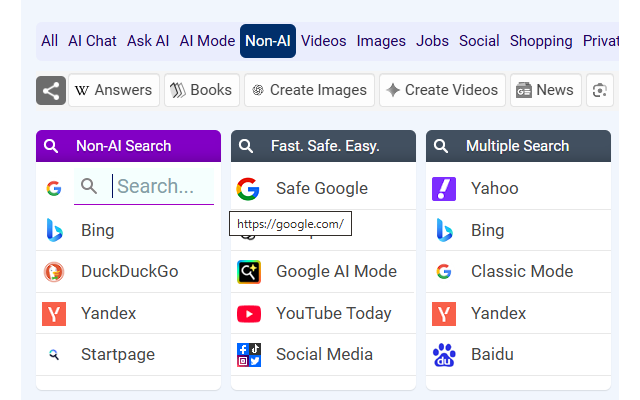Click the Bing logo in Non-AI Search
640x400 pixels.
[54, 230]
